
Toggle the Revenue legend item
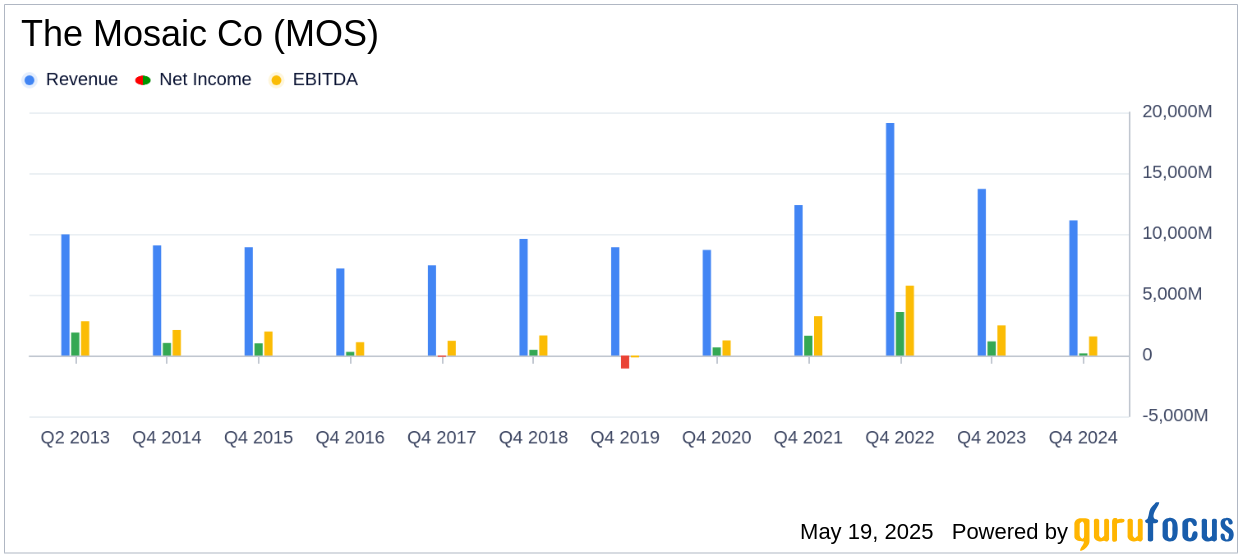pyautogui.click(x=70, y=80)
